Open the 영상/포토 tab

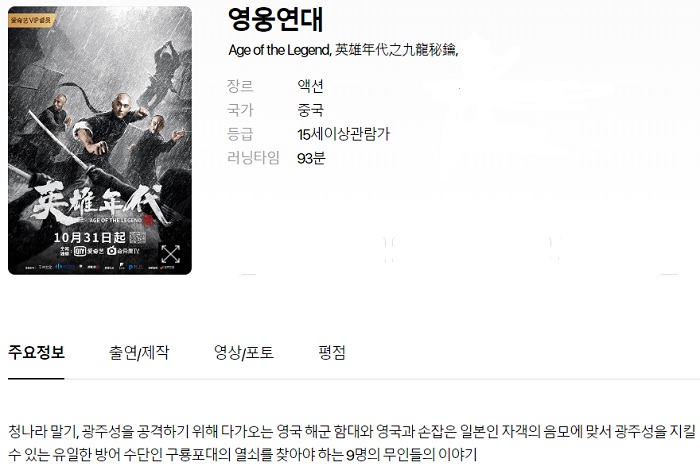click(x=244, y=352)
